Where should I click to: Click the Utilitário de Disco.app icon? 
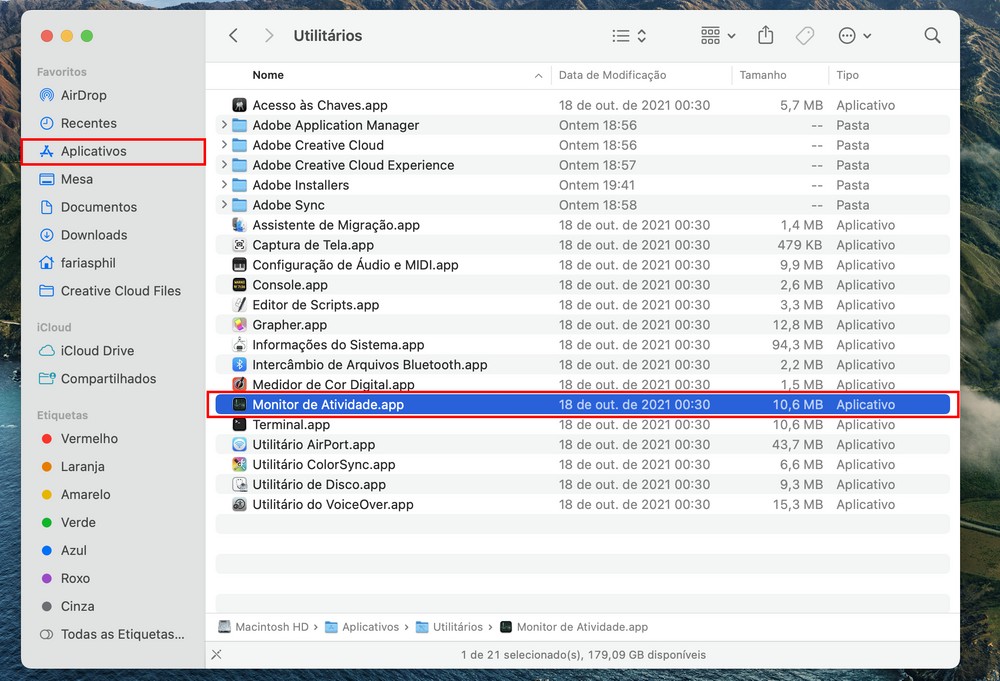[x=239, y=485]
